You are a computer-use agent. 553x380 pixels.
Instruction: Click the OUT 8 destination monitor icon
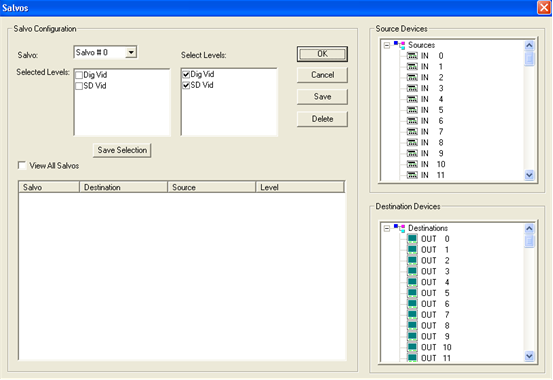tap(412, 326)
